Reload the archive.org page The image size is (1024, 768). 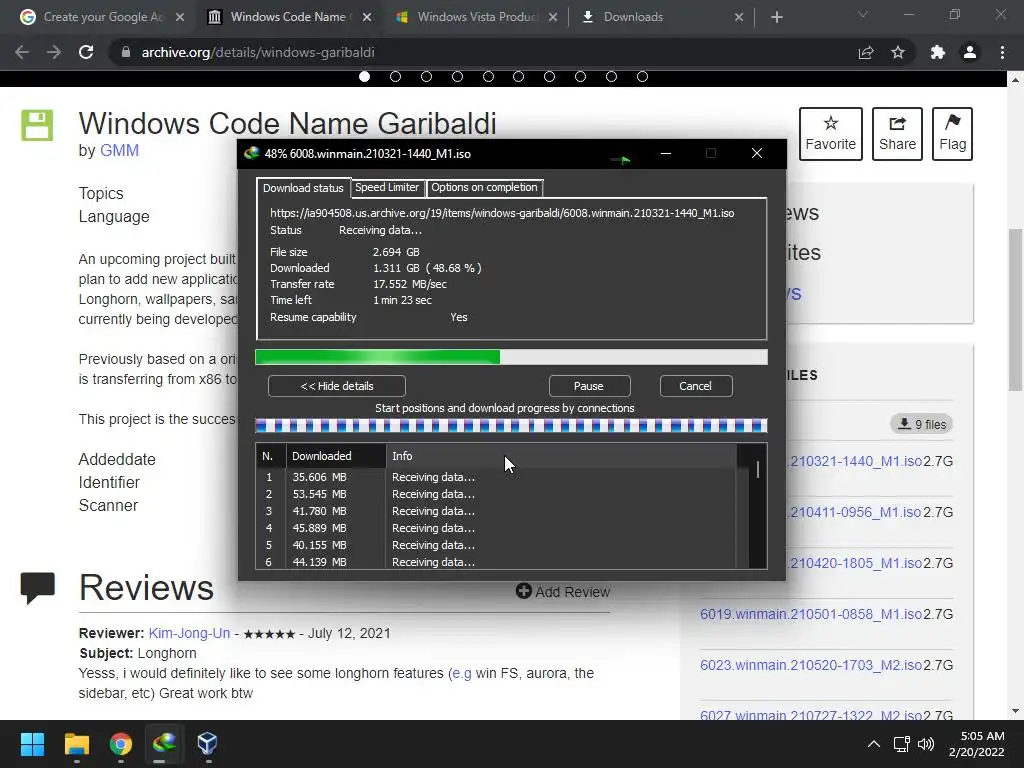point(86,52)
